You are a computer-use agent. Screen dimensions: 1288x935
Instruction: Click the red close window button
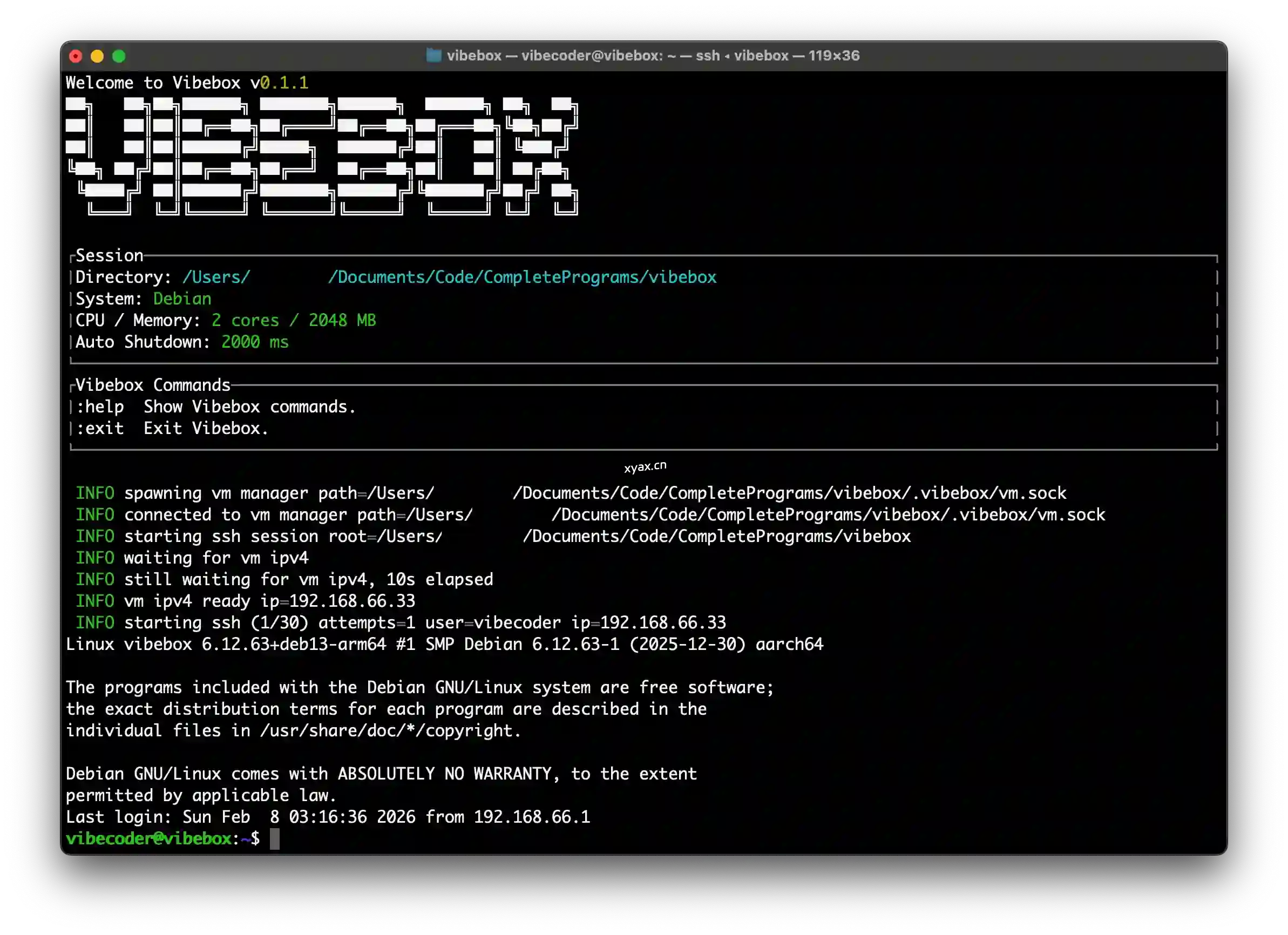point(76,56)
